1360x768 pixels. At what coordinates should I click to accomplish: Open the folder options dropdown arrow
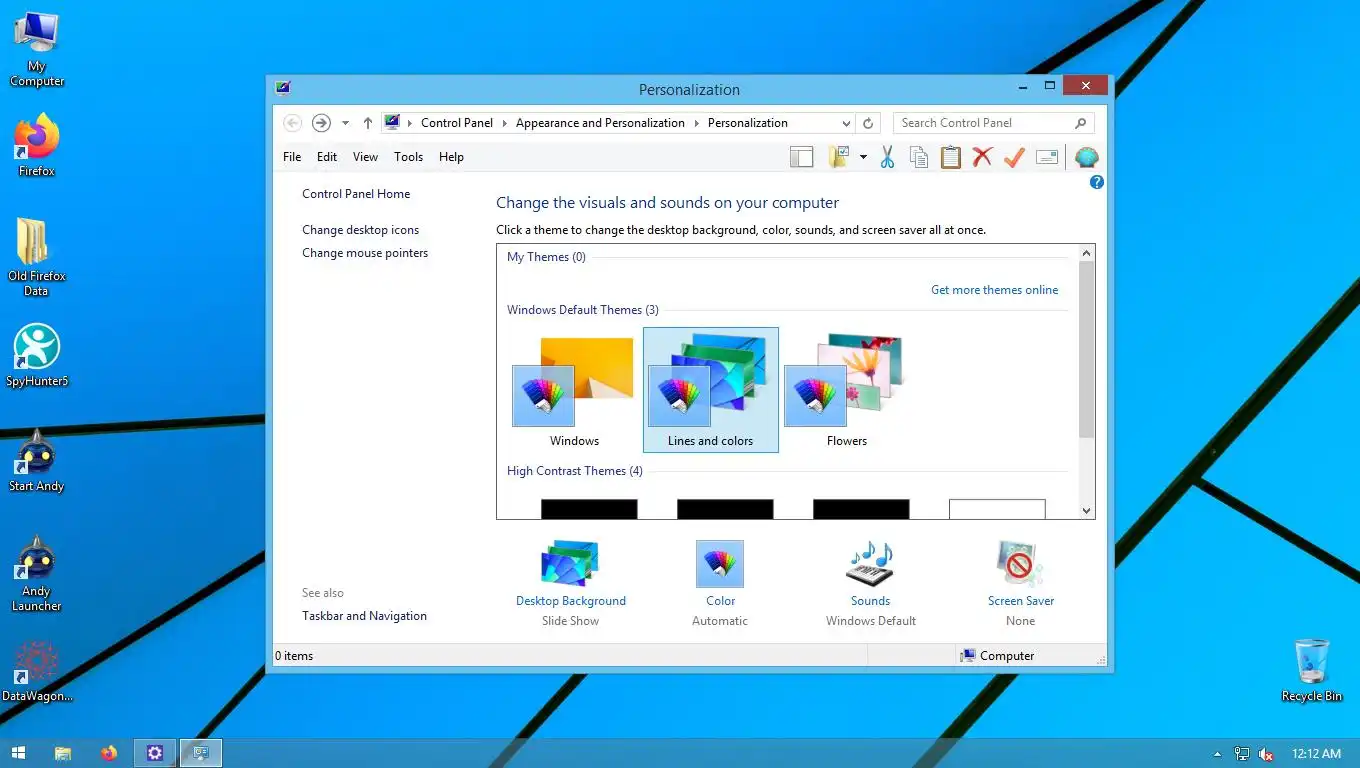[x=862, y=157]
